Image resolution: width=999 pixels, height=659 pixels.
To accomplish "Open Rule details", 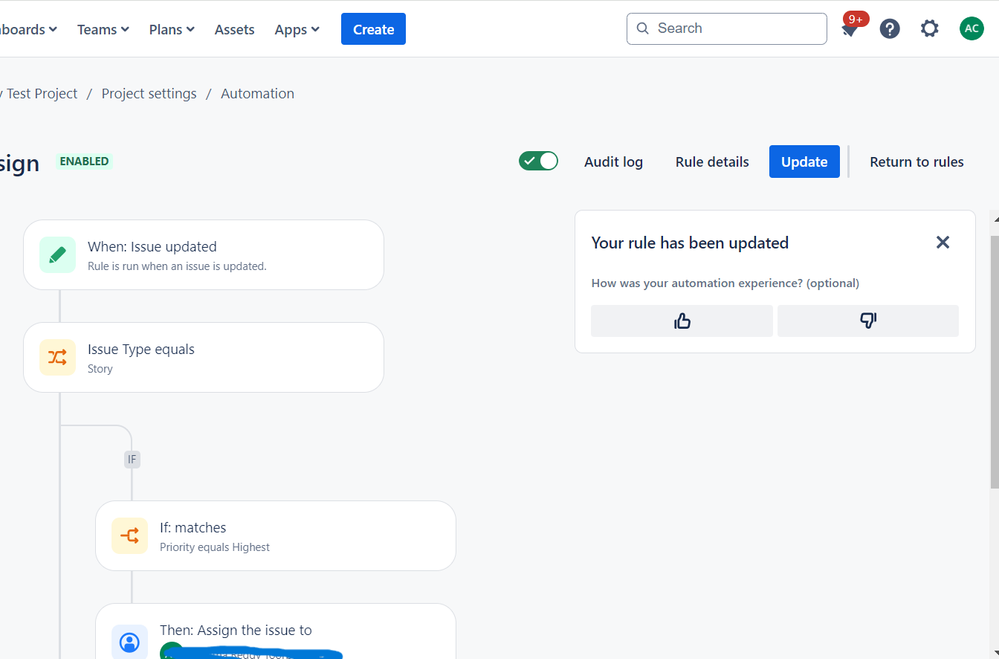I will 712,162.
